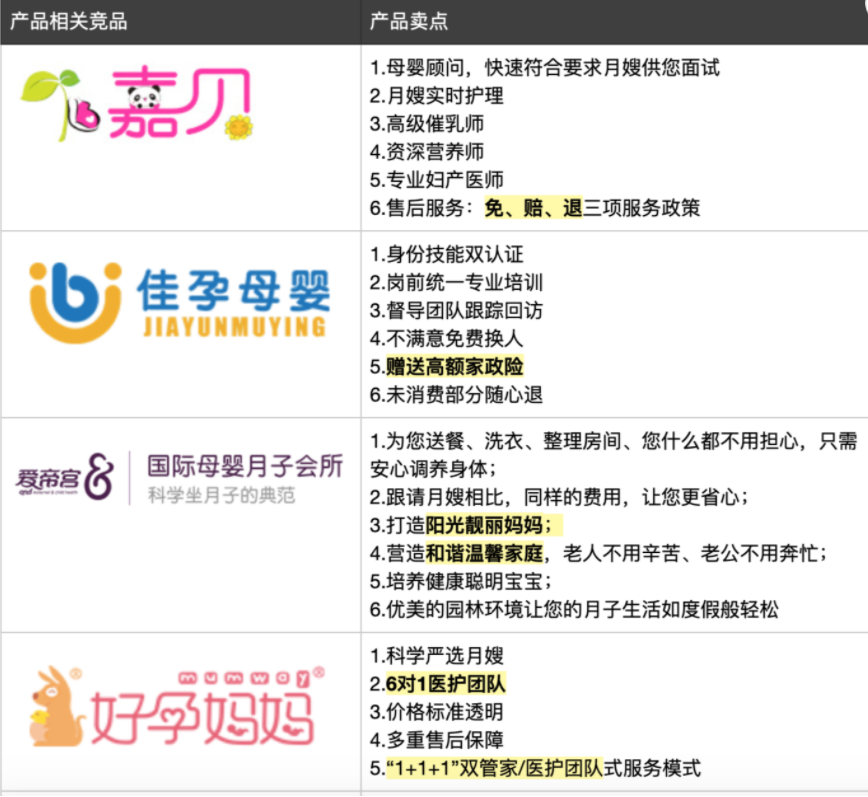Click highlighted 阳光靓丽妈妈 phrase
Viewport: 868px width, 797px height.
pyautogui.click(x=488, y=525)
